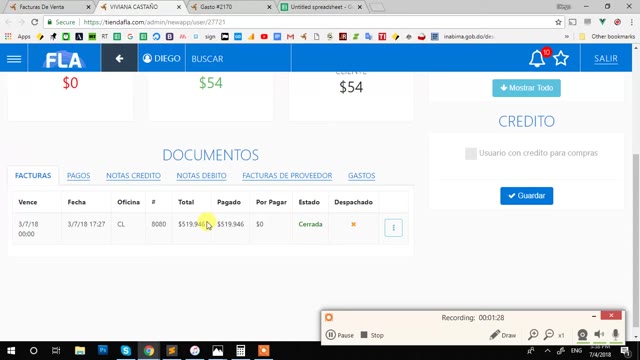640x360 pixels.
Task: Open the hamburger menu in FLA header
Action: point(14,59)
